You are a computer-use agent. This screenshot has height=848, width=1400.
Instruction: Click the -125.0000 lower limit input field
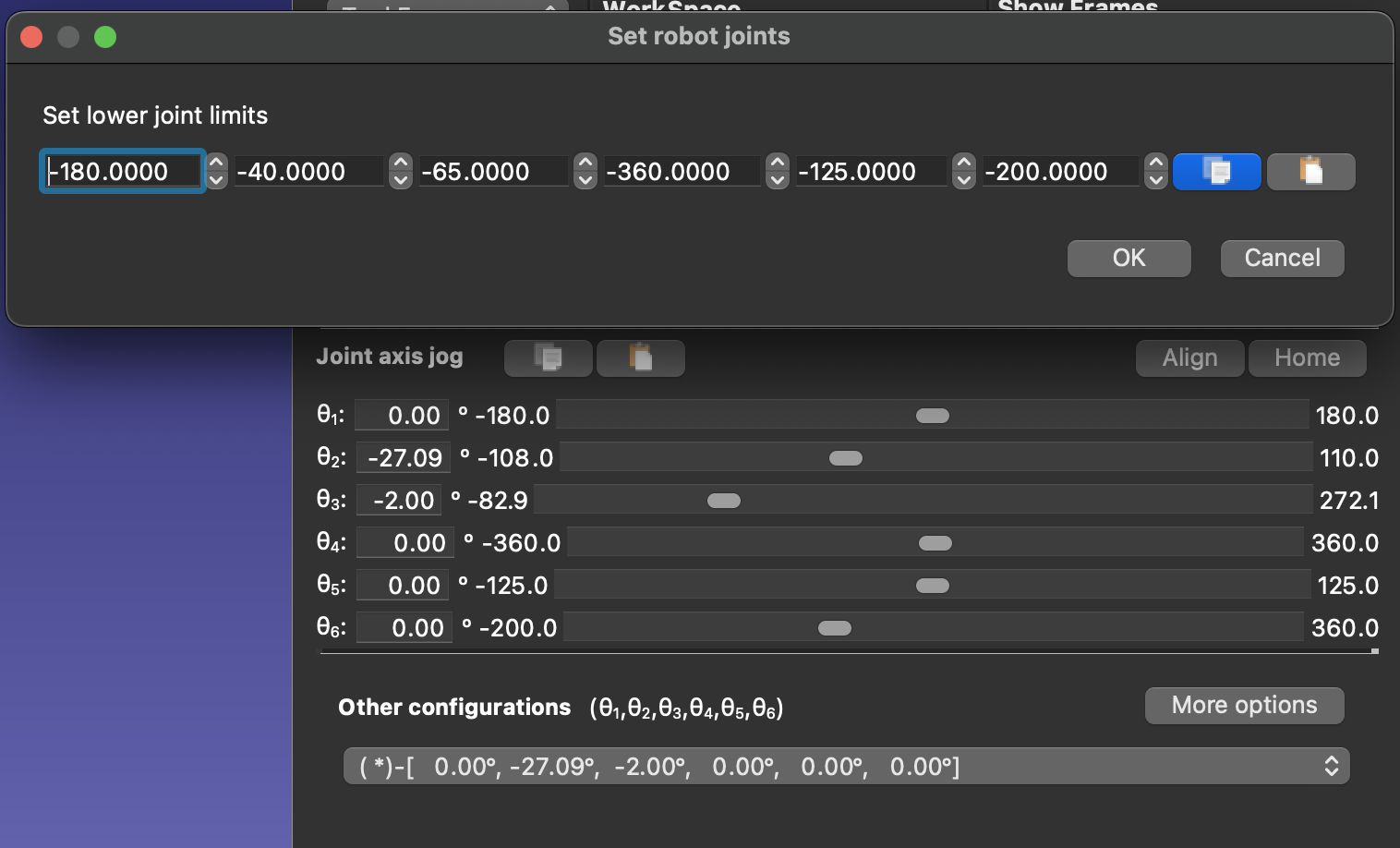coord(870,172)
